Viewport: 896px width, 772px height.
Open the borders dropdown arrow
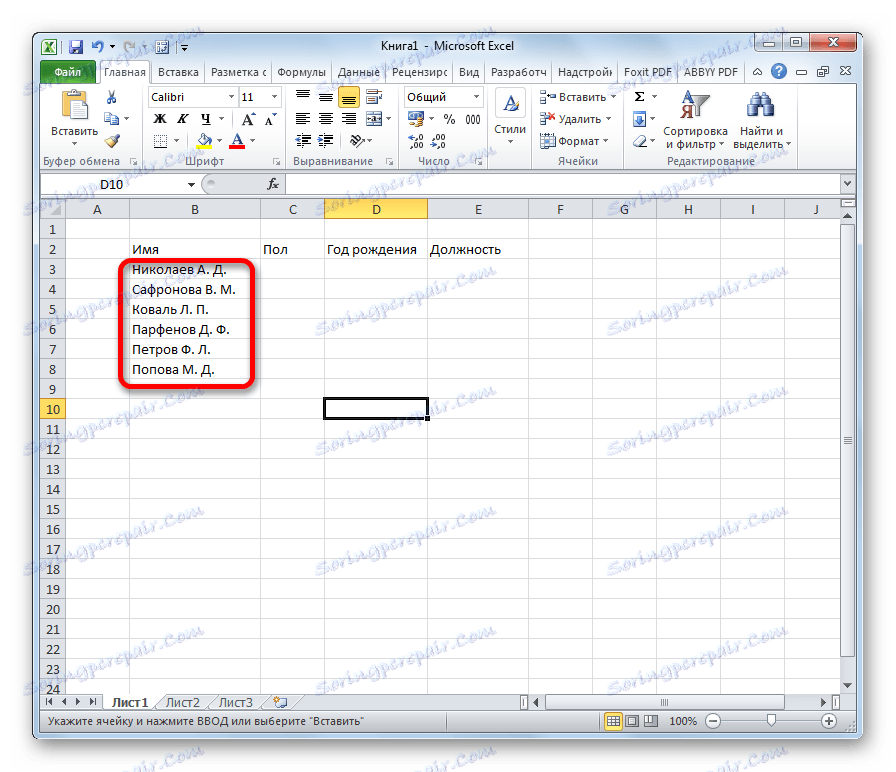pos(177,141)
